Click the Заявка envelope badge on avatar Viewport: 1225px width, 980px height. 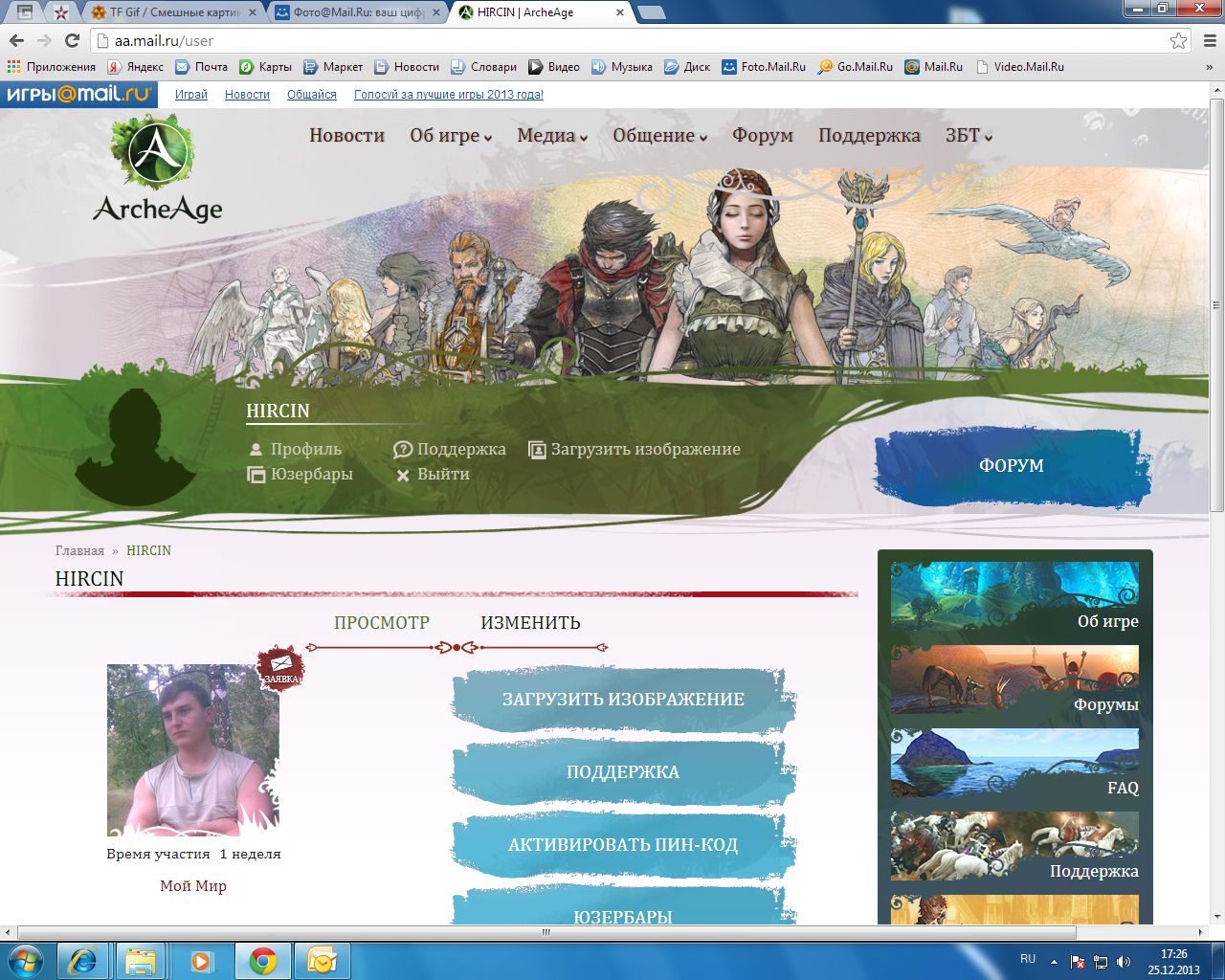(280, 667)
